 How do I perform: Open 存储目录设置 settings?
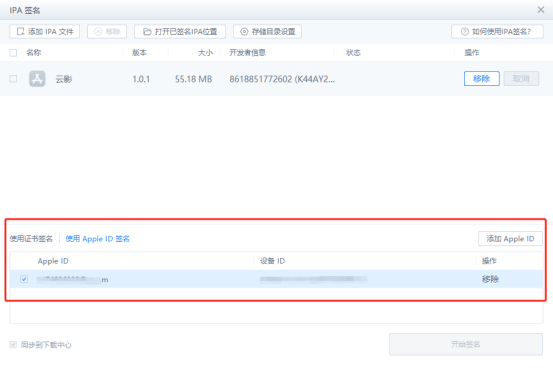pos(267,32)
